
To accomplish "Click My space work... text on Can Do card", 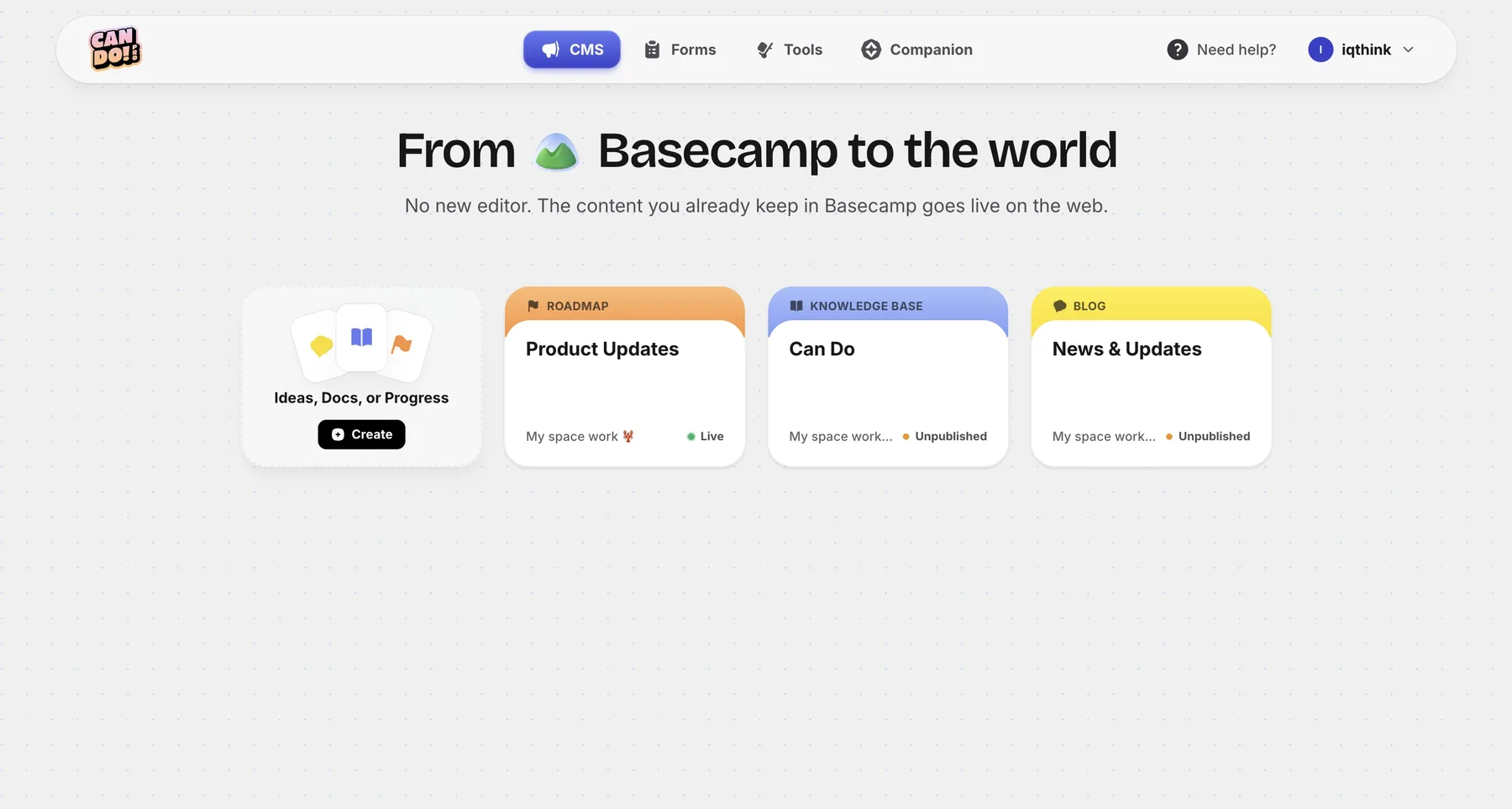I will [x=841, y=436].
